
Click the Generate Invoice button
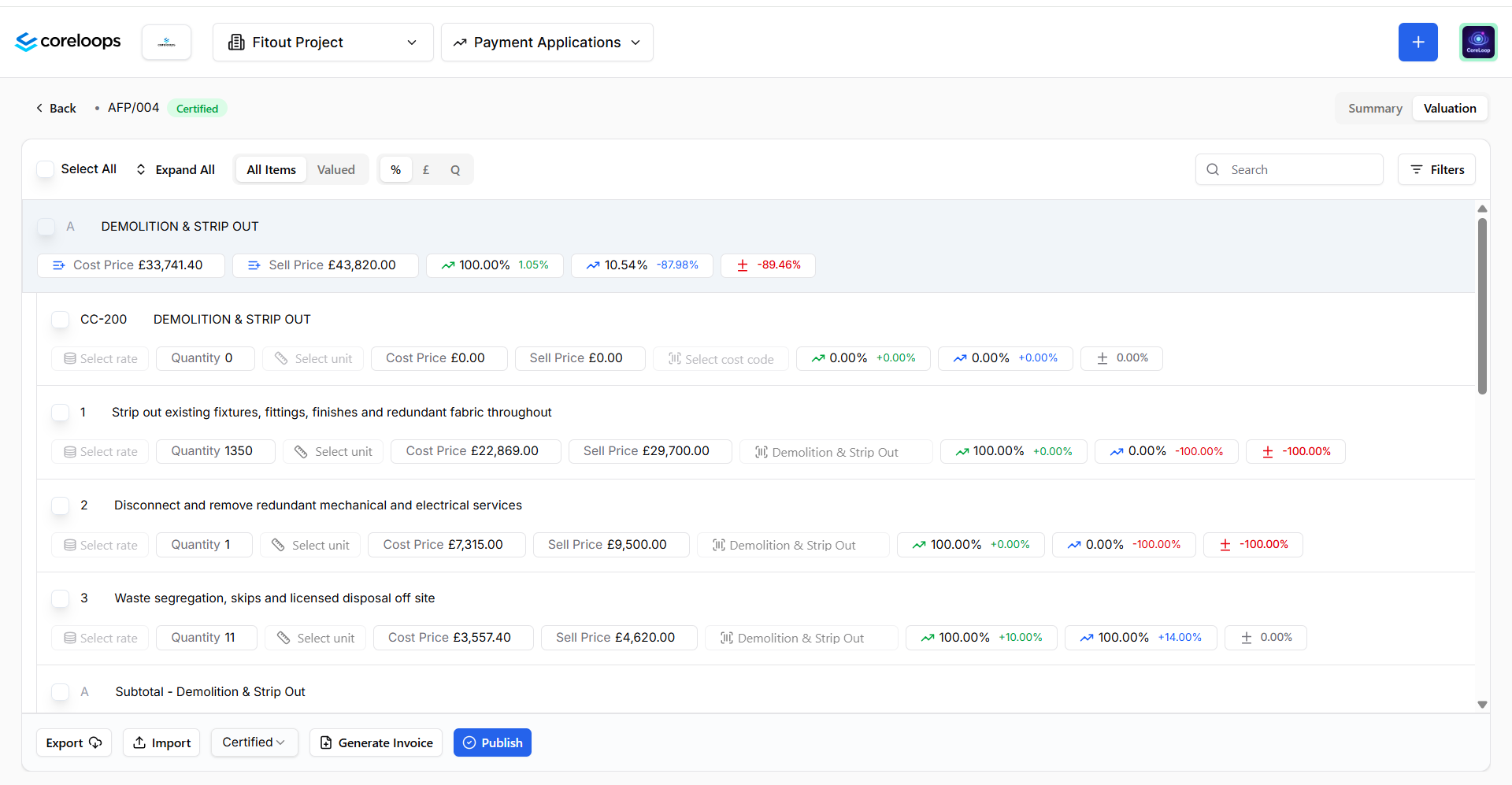[x=376, y=742]
